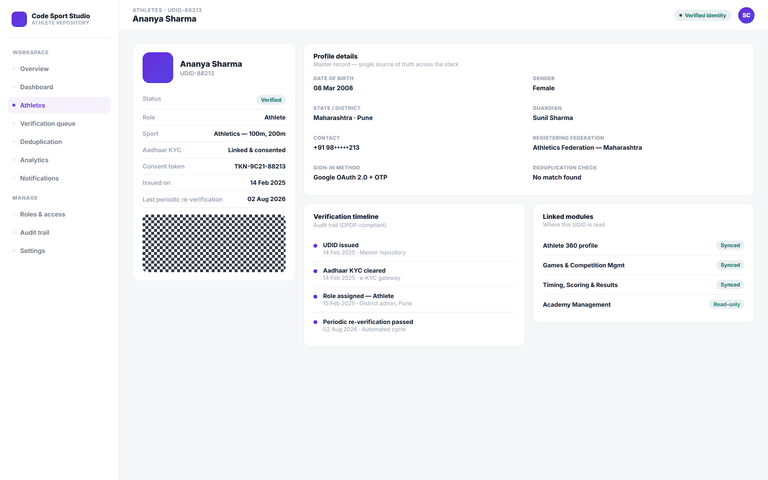Click the Ananya Sharma page title

pos(164,19)
